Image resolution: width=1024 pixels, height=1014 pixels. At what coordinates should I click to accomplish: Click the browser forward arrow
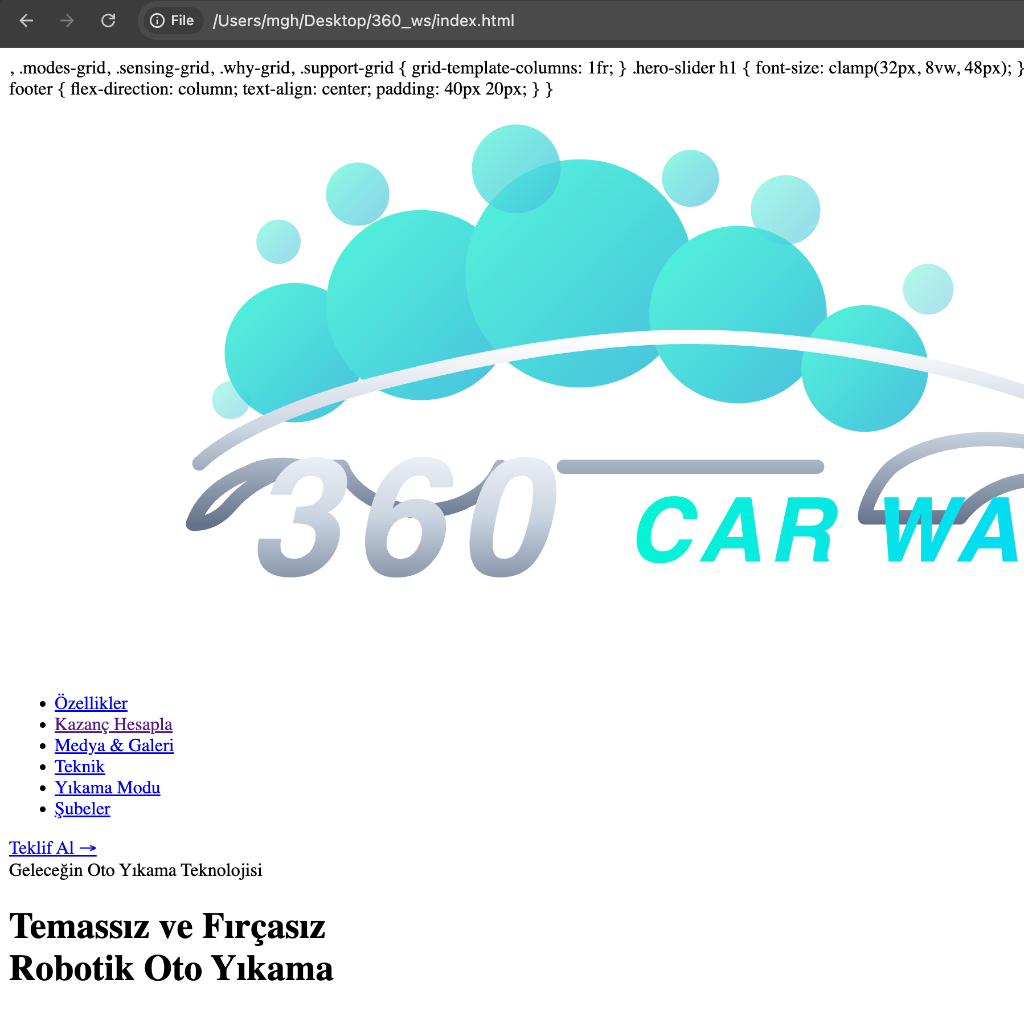(x=67, y=21)
